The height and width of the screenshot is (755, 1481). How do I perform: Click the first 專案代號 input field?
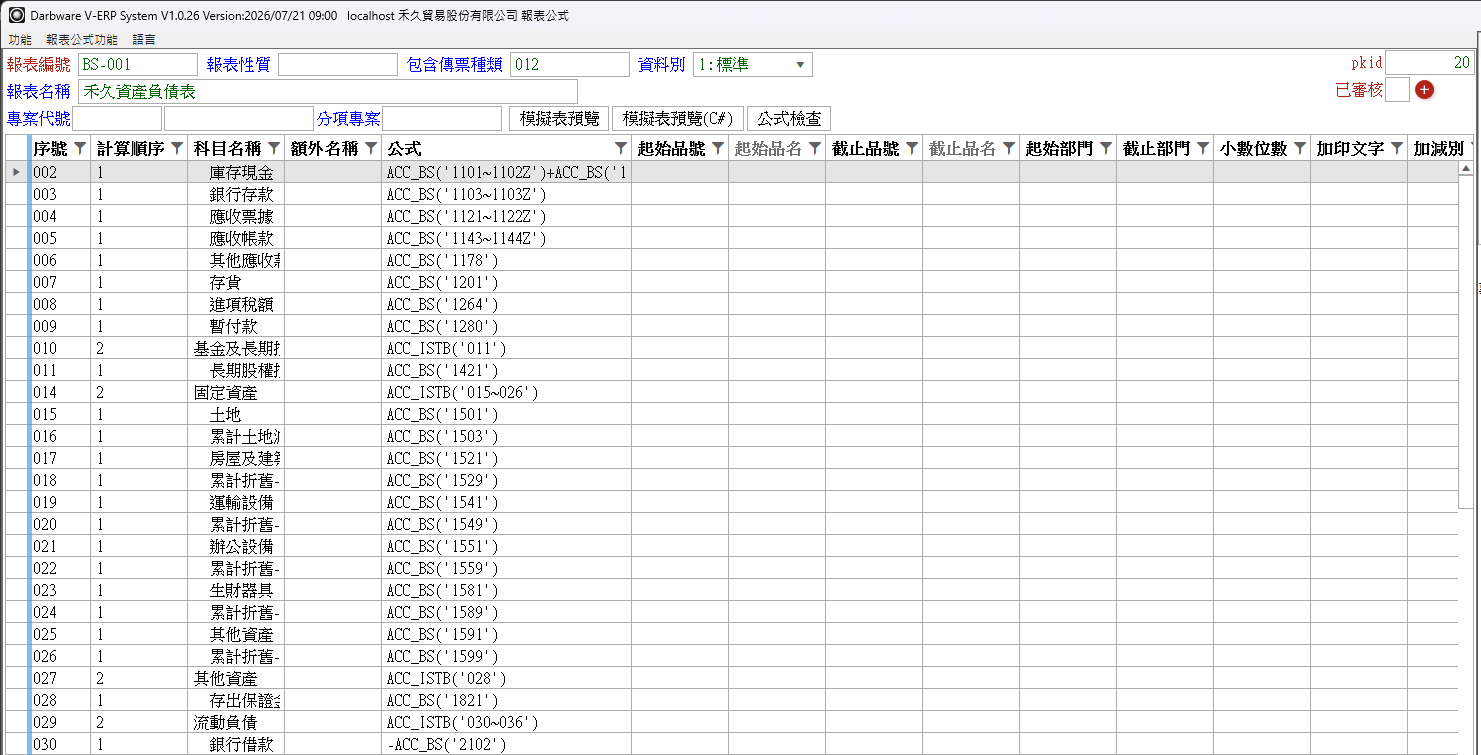[117, 118]
